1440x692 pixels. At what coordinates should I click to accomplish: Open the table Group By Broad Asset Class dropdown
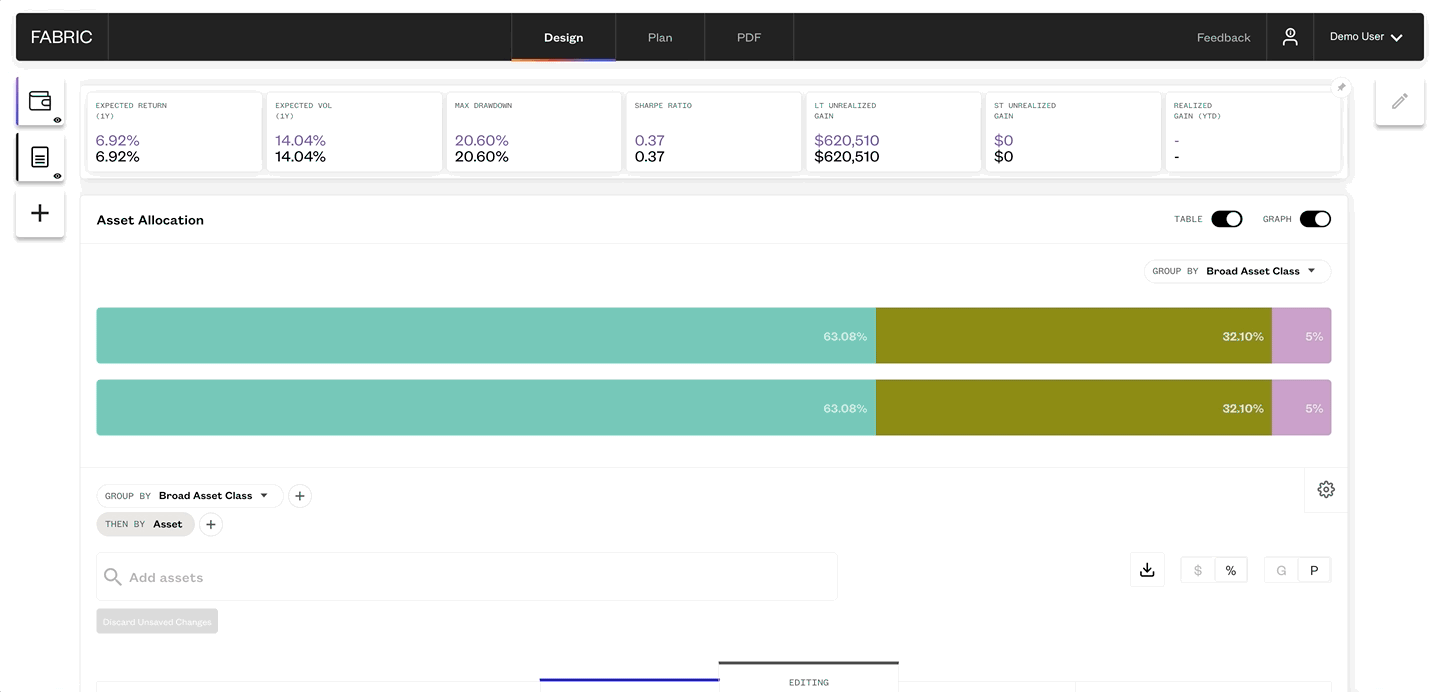pos(190,496)
